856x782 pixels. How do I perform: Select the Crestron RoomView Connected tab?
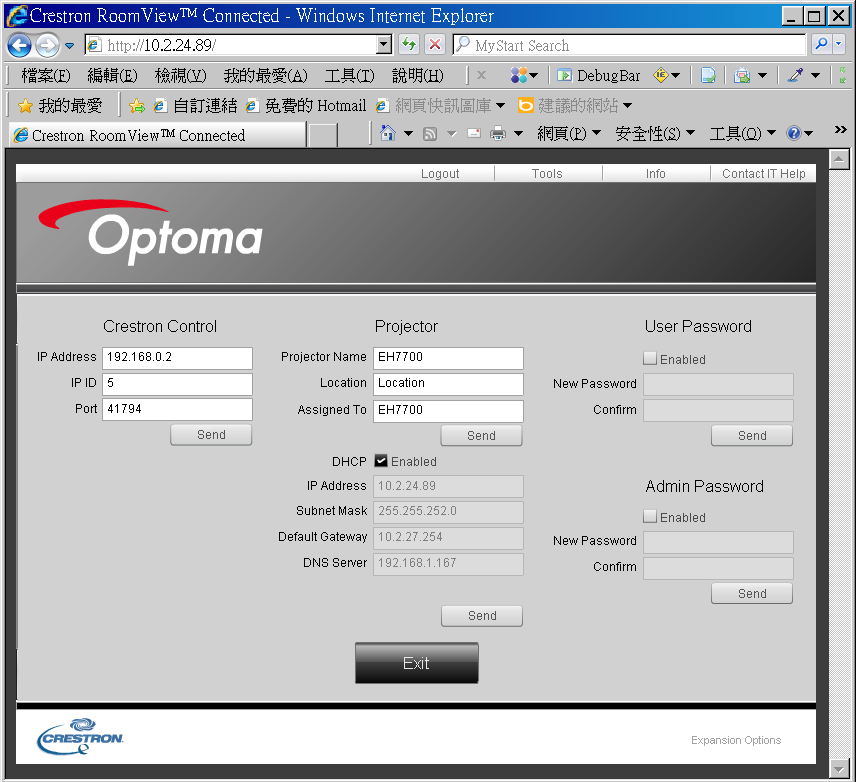click(x=157, y=135)
